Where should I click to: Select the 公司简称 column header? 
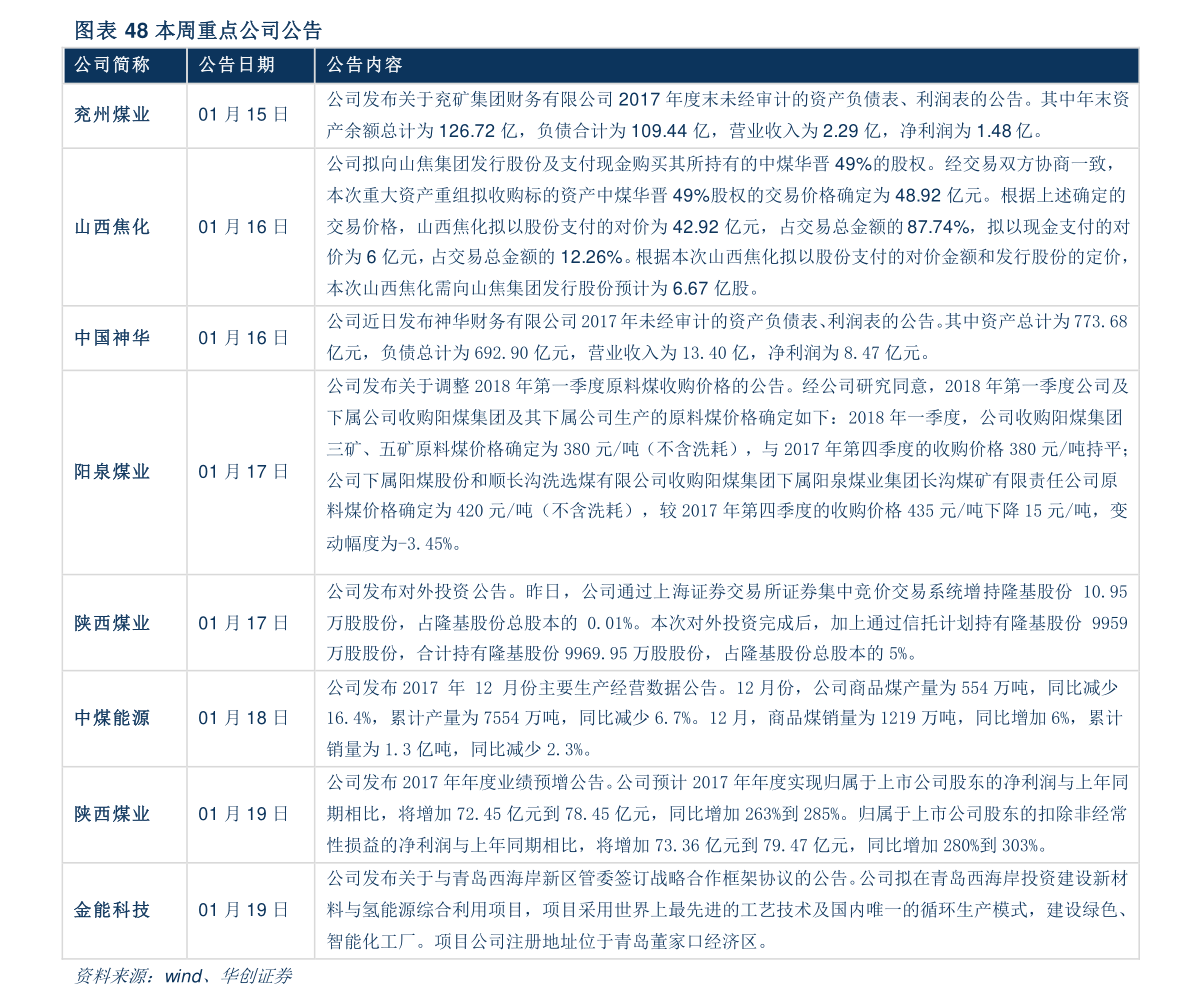coord(112,65)
